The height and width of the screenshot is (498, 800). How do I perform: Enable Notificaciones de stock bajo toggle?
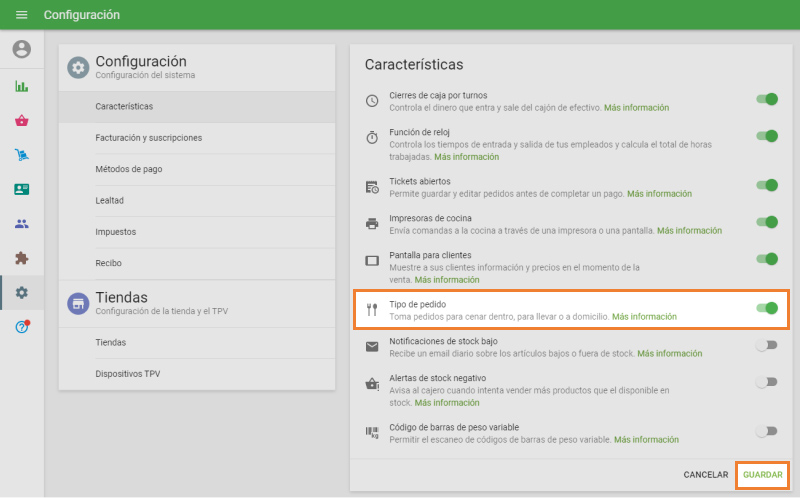[x=766, y=345]
